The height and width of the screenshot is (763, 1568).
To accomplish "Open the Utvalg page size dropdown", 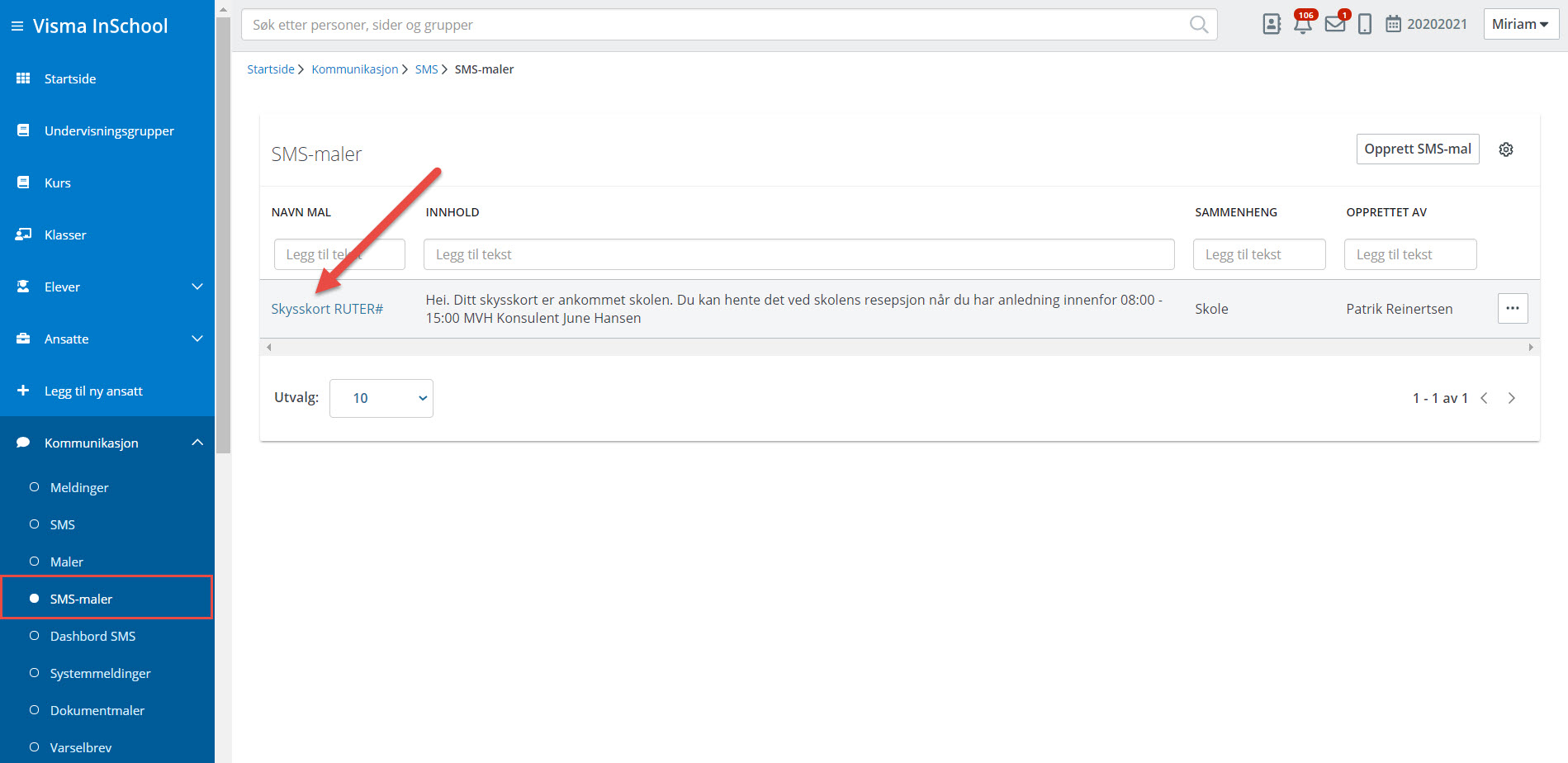I will point(381,398).
